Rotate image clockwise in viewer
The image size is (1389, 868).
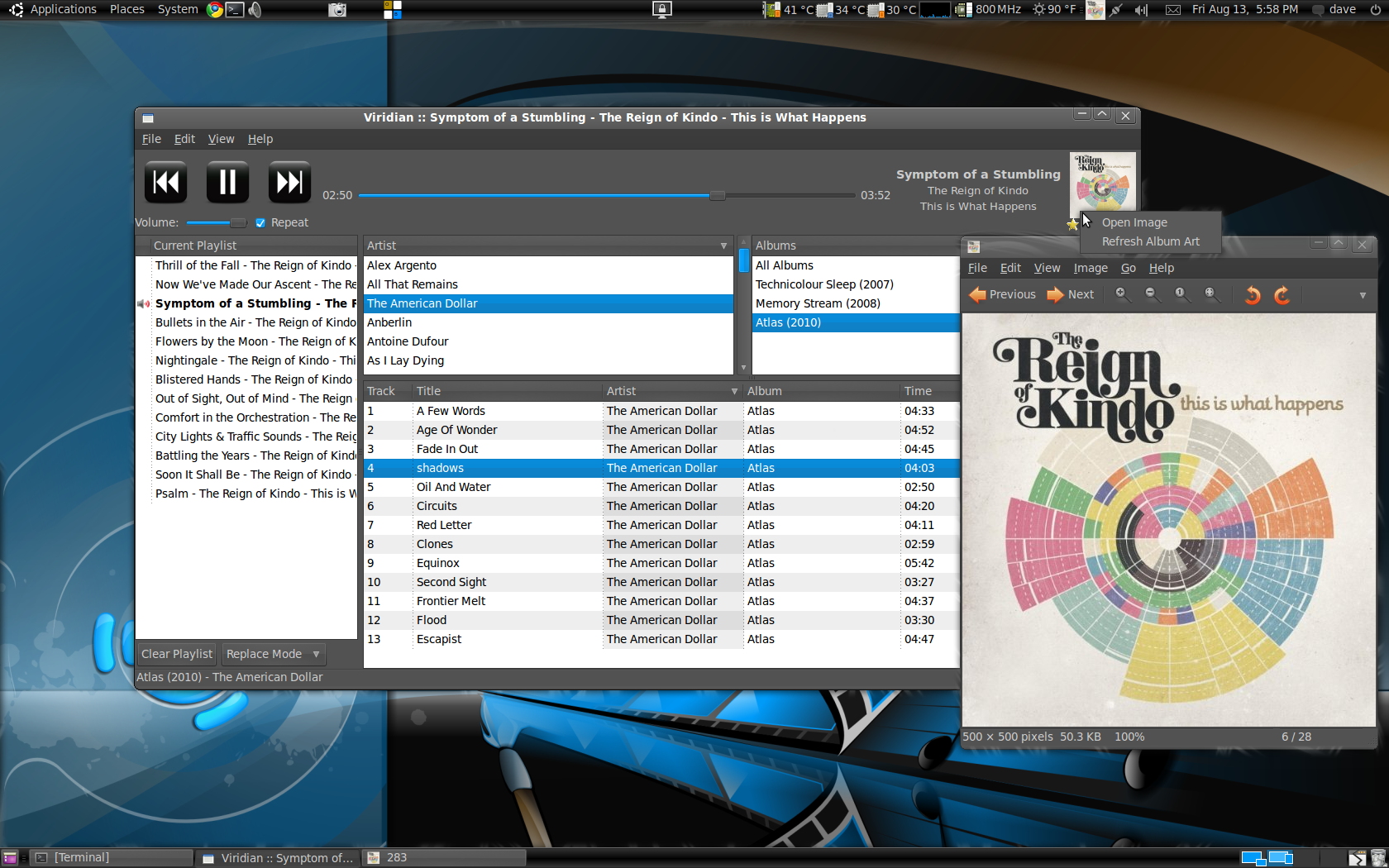[1282, 294]
